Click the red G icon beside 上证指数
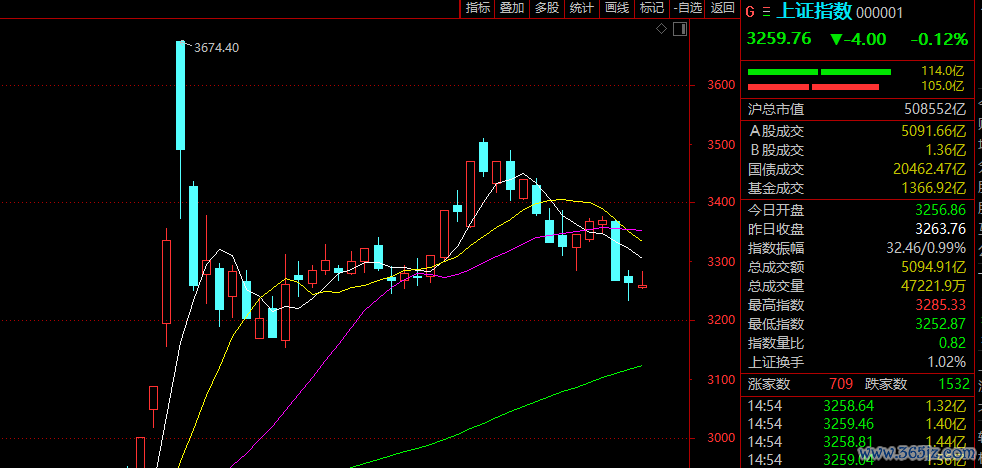The width and height of the screenshot is (982, 468). (x=750, y=12)
